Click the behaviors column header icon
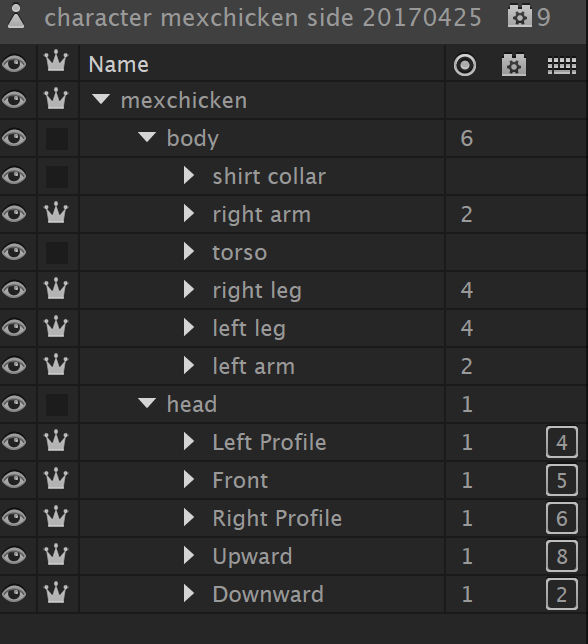Viewport: 588px width, 644px height. [514, 65]
